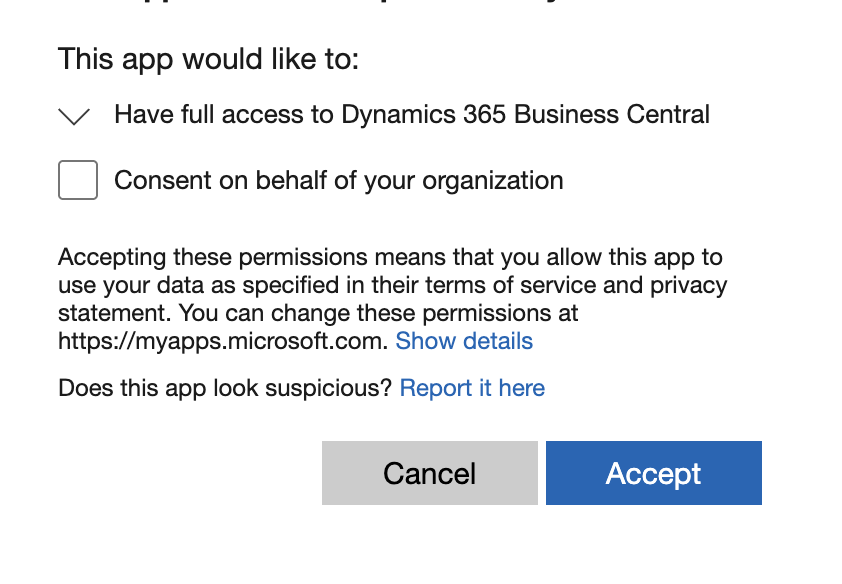The image size is (842, 584).
Task: Open the Show details link
Action: point(464,341)
